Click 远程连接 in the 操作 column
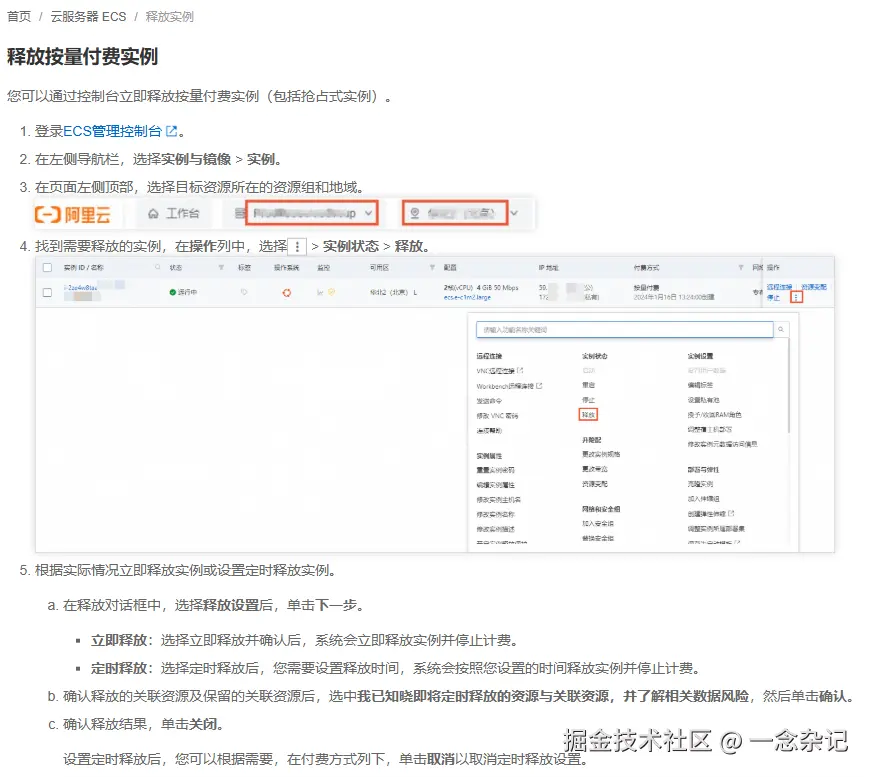Image resolution: width=871 pixels, height=777 pixels. (x=779, y=287)
